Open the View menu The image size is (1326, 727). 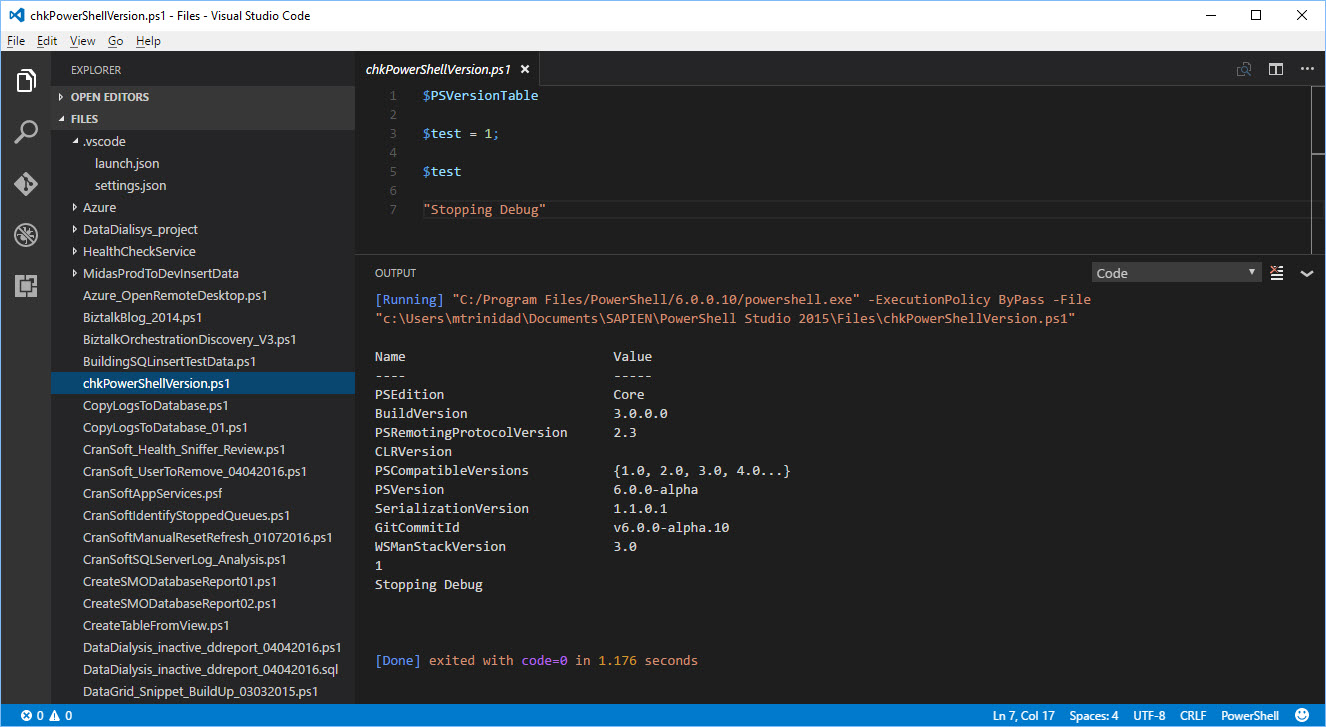click(83, 41)
